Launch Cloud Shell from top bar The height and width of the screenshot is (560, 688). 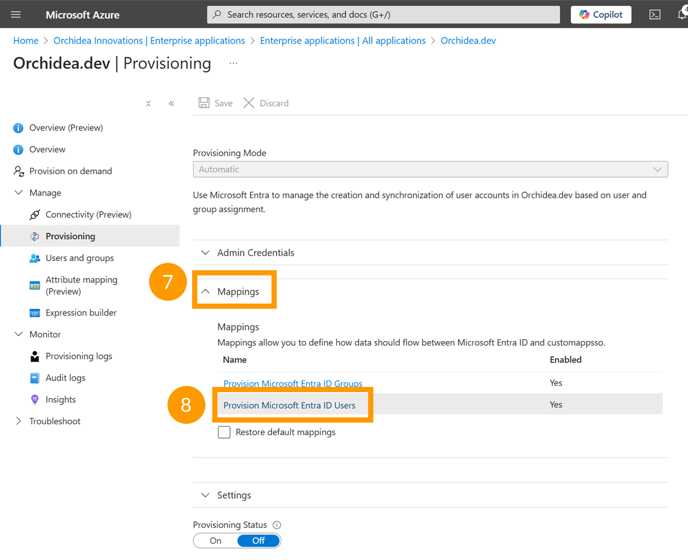coord(655,14)
